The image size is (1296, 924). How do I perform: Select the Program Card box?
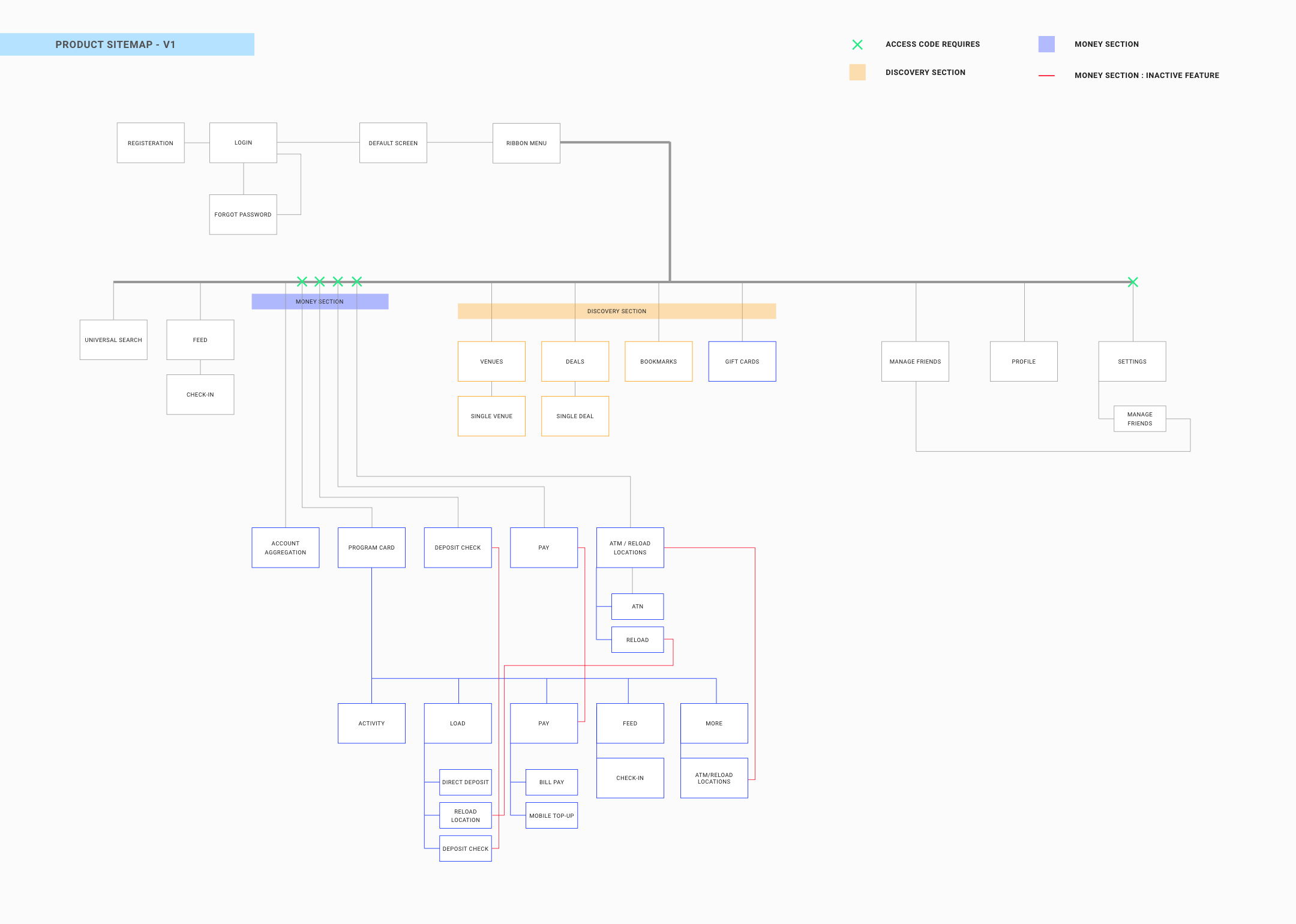[x=371, y=548]
